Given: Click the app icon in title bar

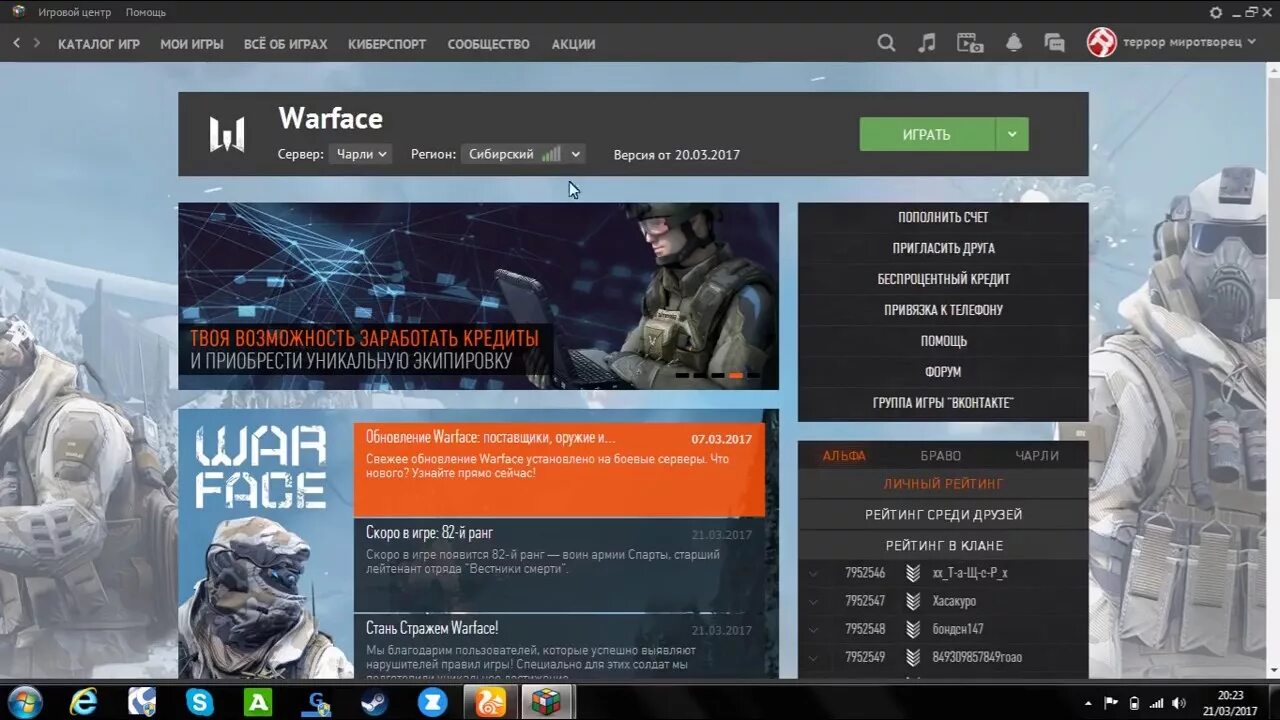Looking at the screenshot, I should pos(18,12).
